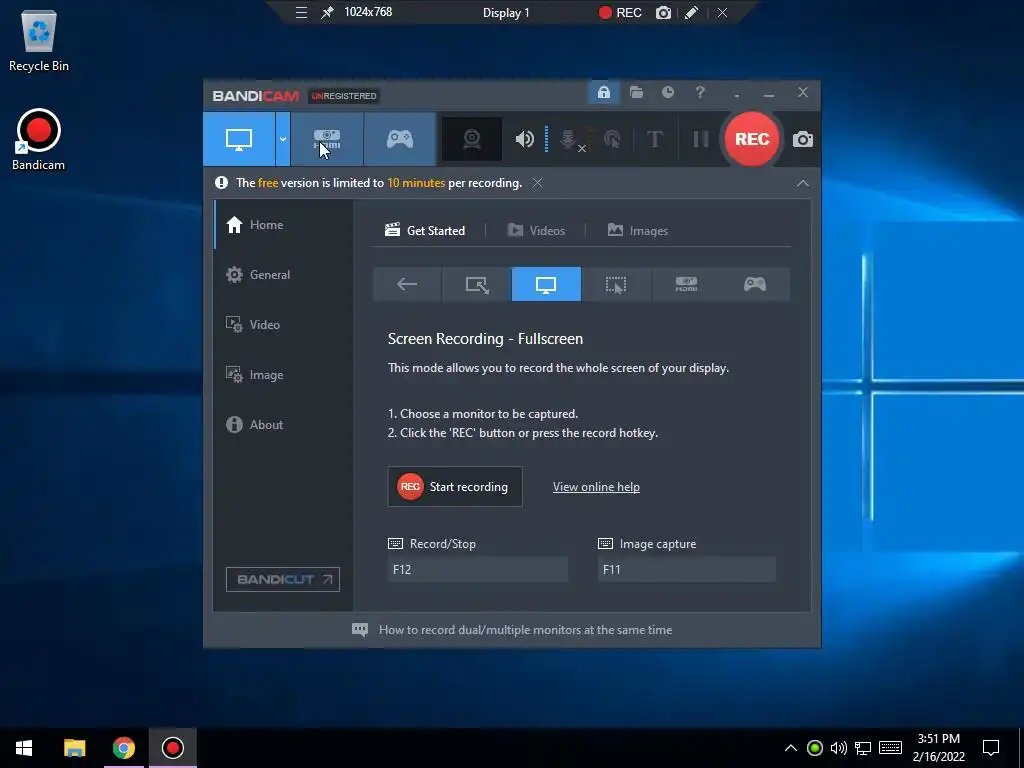Click the lock icon in title bar
1024x768 pixels.
tap(603, 93)
